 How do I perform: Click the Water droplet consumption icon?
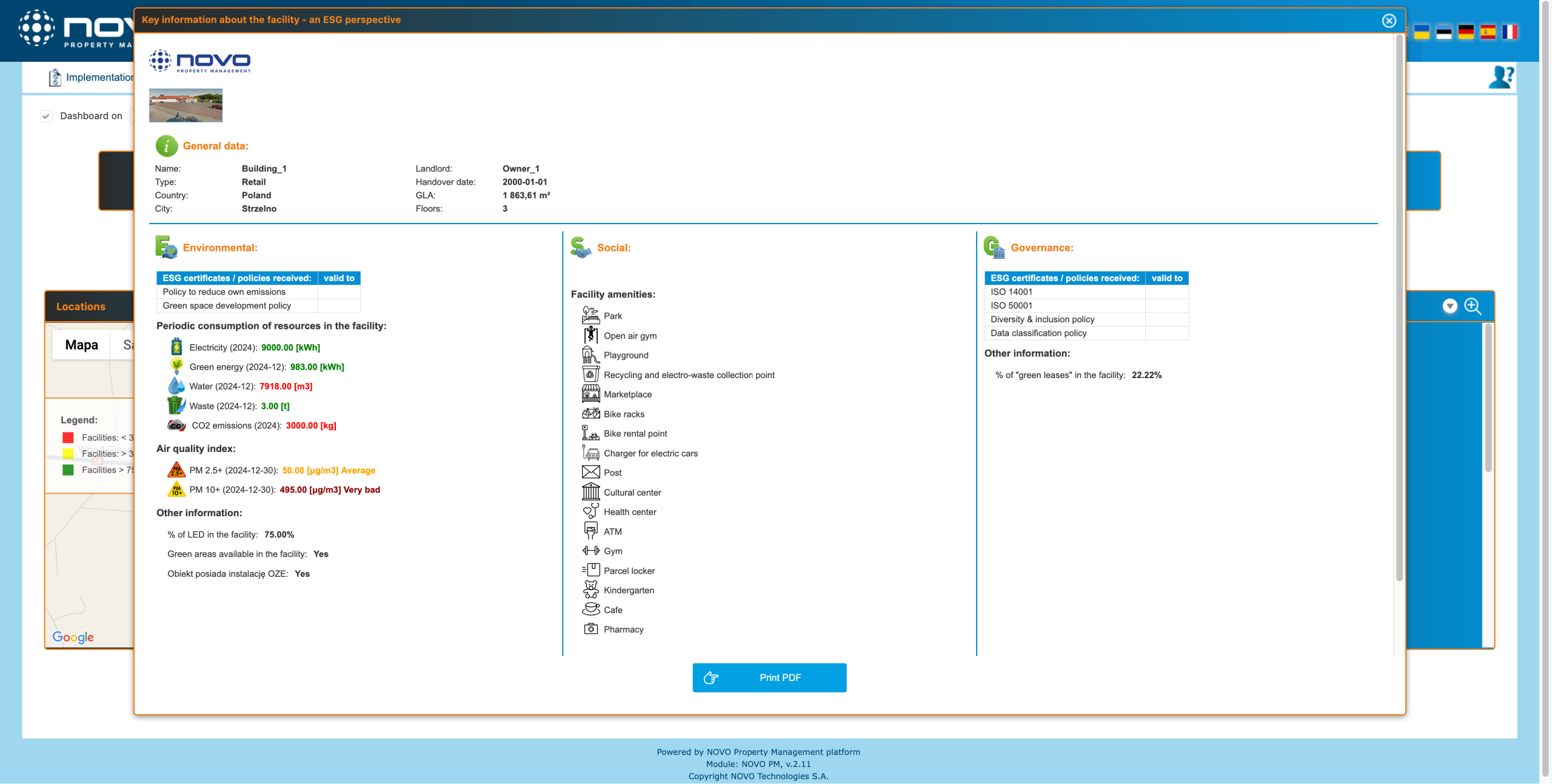176,386
